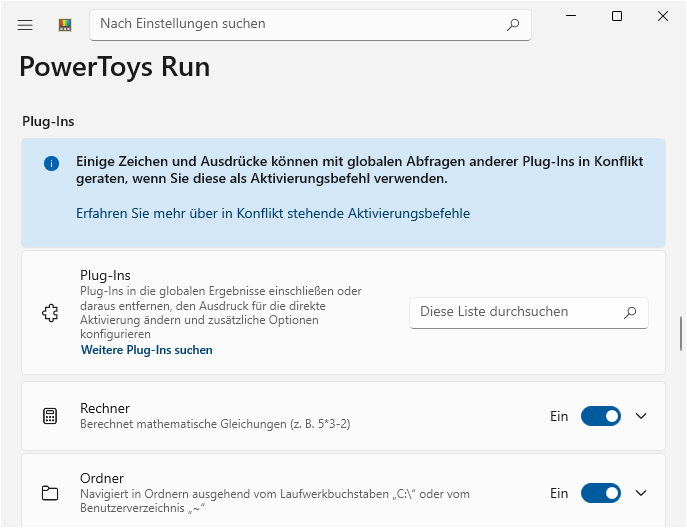Screen dimensions: 687x528
Task: Click the folder icon next to Ordner
Action: (50, 493)
